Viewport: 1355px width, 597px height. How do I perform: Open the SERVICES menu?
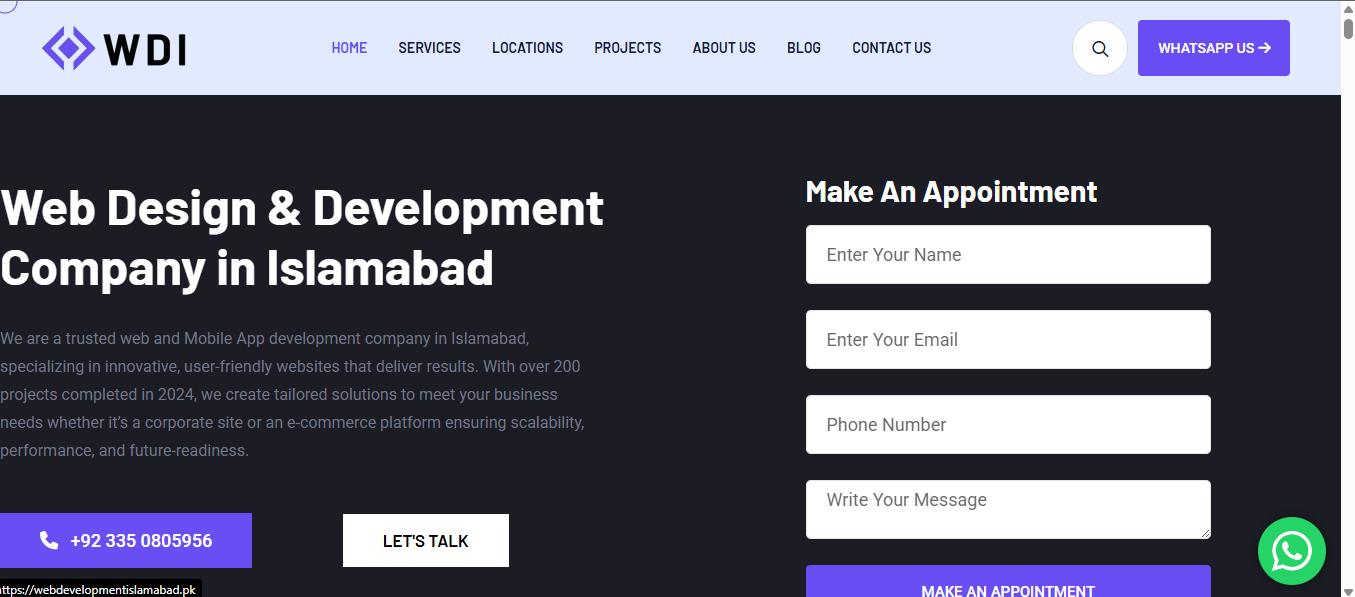click(429, 47)
